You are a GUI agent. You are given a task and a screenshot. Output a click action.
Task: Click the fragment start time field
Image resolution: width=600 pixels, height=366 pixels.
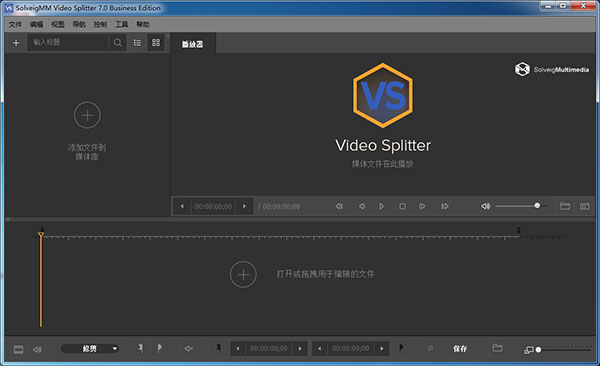(x=269, y=349)
